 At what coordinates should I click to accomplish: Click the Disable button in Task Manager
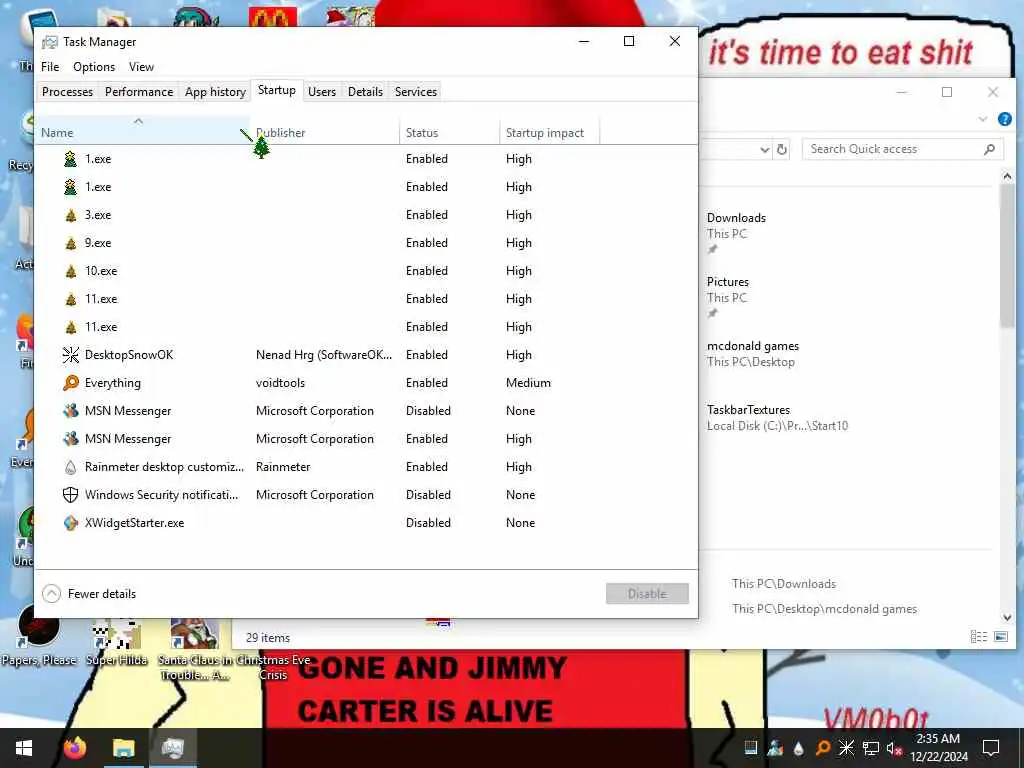pos(647,594)
